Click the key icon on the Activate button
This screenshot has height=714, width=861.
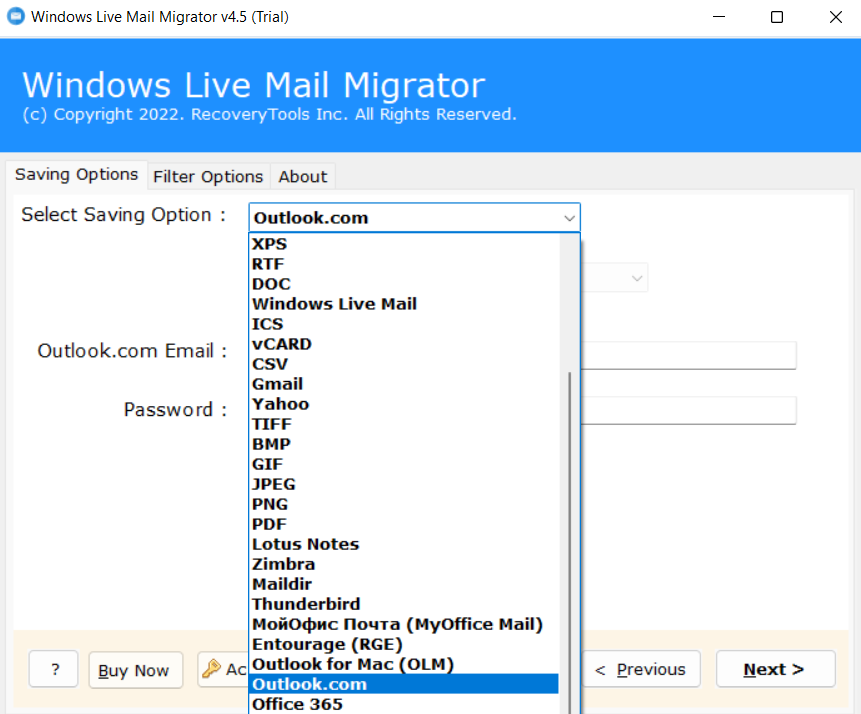pos(211,669)
